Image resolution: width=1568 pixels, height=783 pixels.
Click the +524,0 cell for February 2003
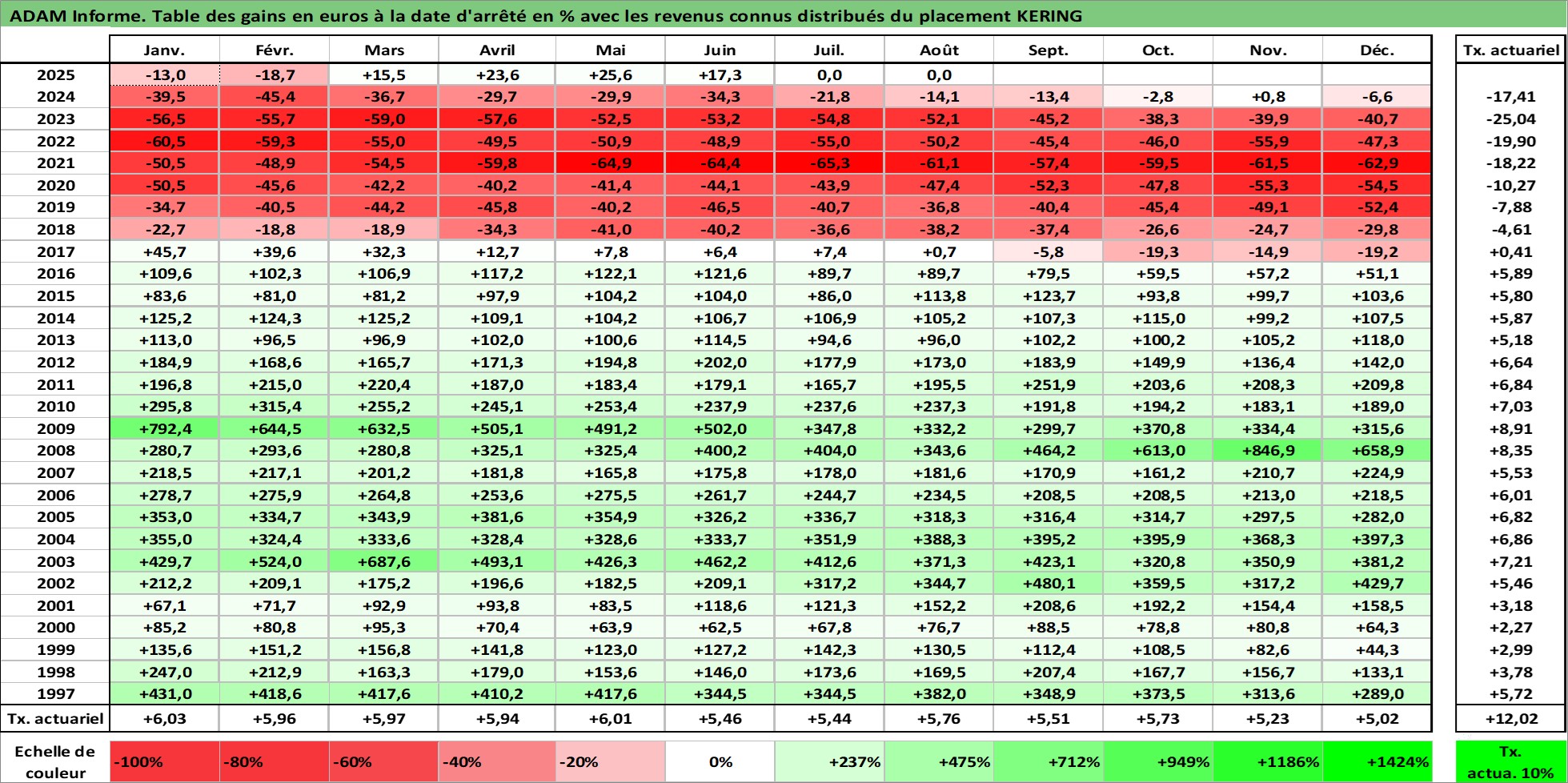tap(274, 561)
